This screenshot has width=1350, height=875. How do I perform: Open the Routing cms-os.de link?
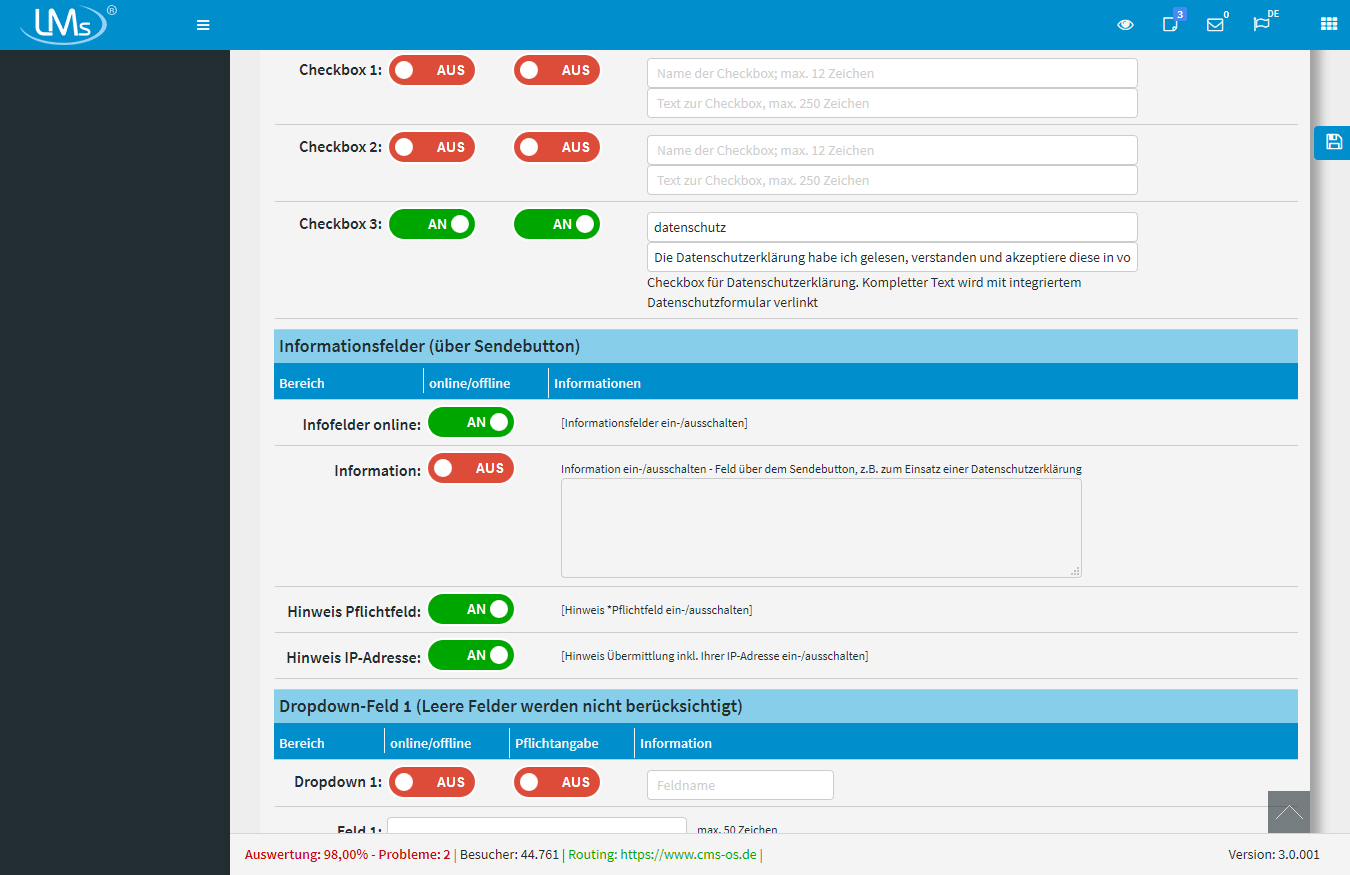pos(688,855)
